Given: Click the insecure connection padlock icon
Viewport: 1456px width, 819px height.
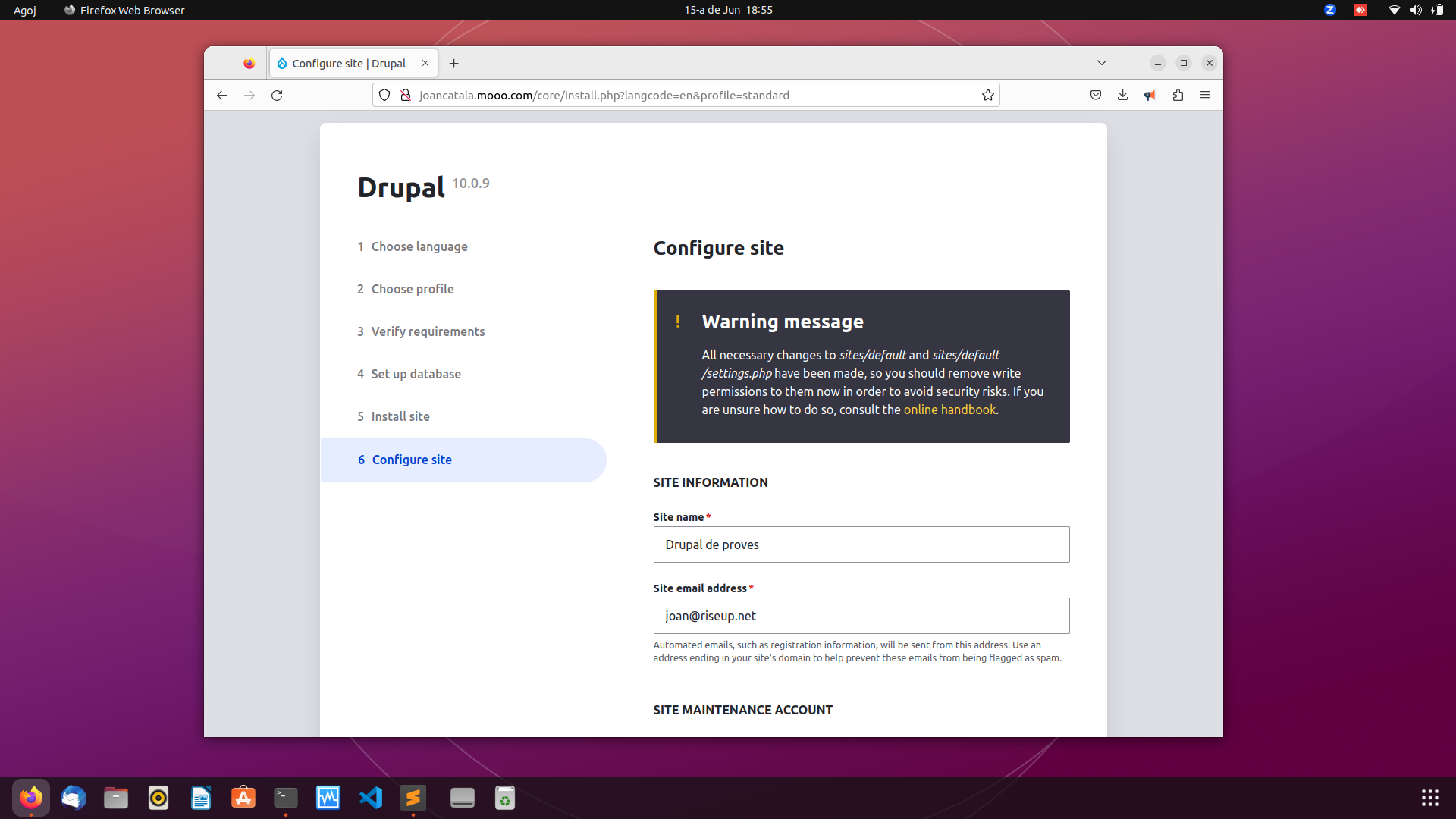Looking at the screenshot, I should point(406,95).
